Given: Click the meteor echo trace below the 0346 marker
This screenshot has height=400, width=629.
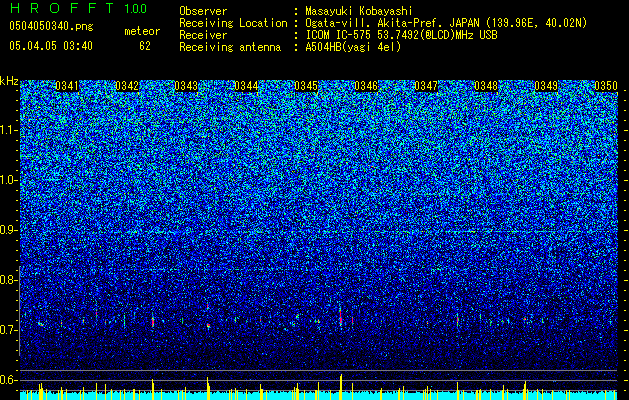Looking at the screenshot, I should pyautogui.click(x=341, y=317).
